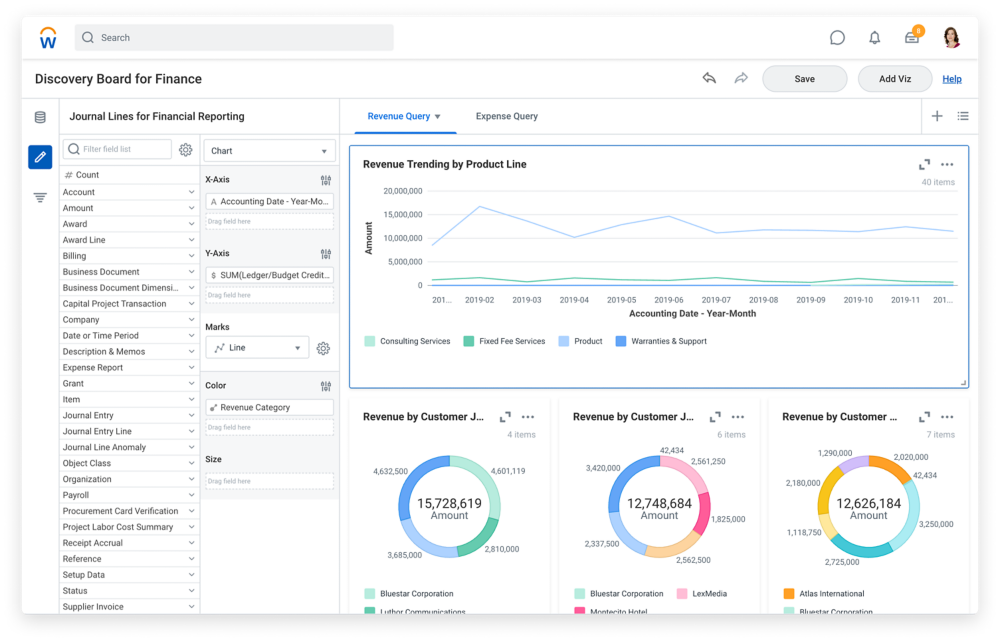Image resolution: width=1000 pixels, height=642 pixels.
Task: Click the Consulting Services legend color swatch
Action: pyautogui.click(x=370, y=341)
